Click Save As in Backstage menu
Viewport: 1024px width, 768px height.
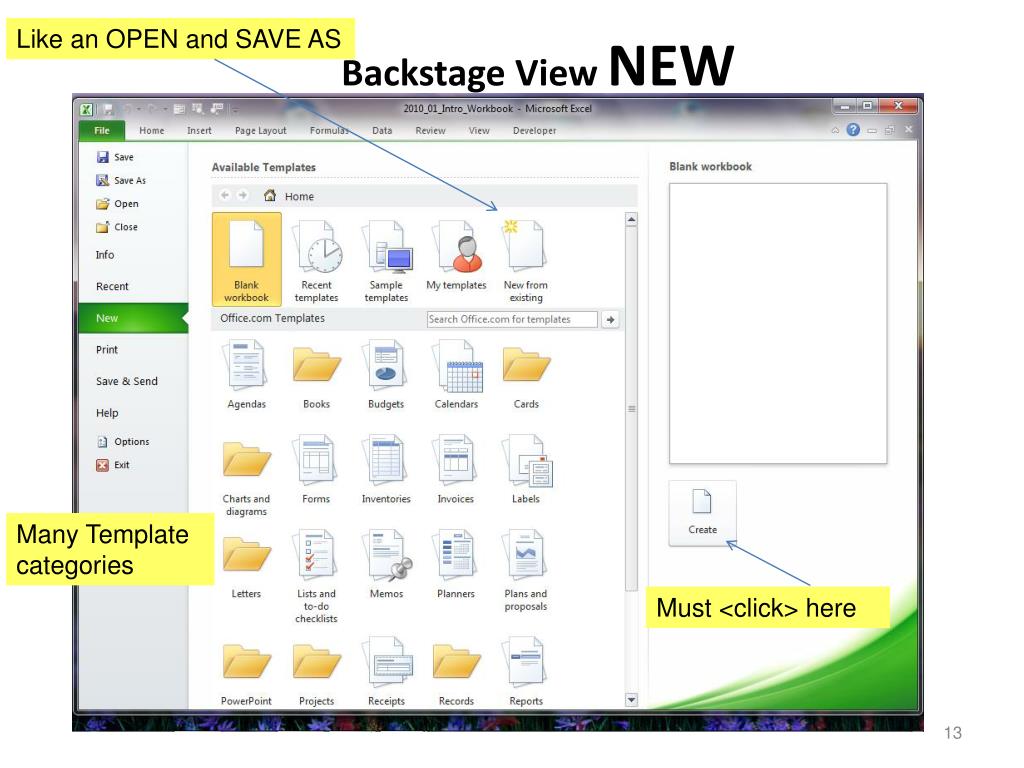coord(121,180)
